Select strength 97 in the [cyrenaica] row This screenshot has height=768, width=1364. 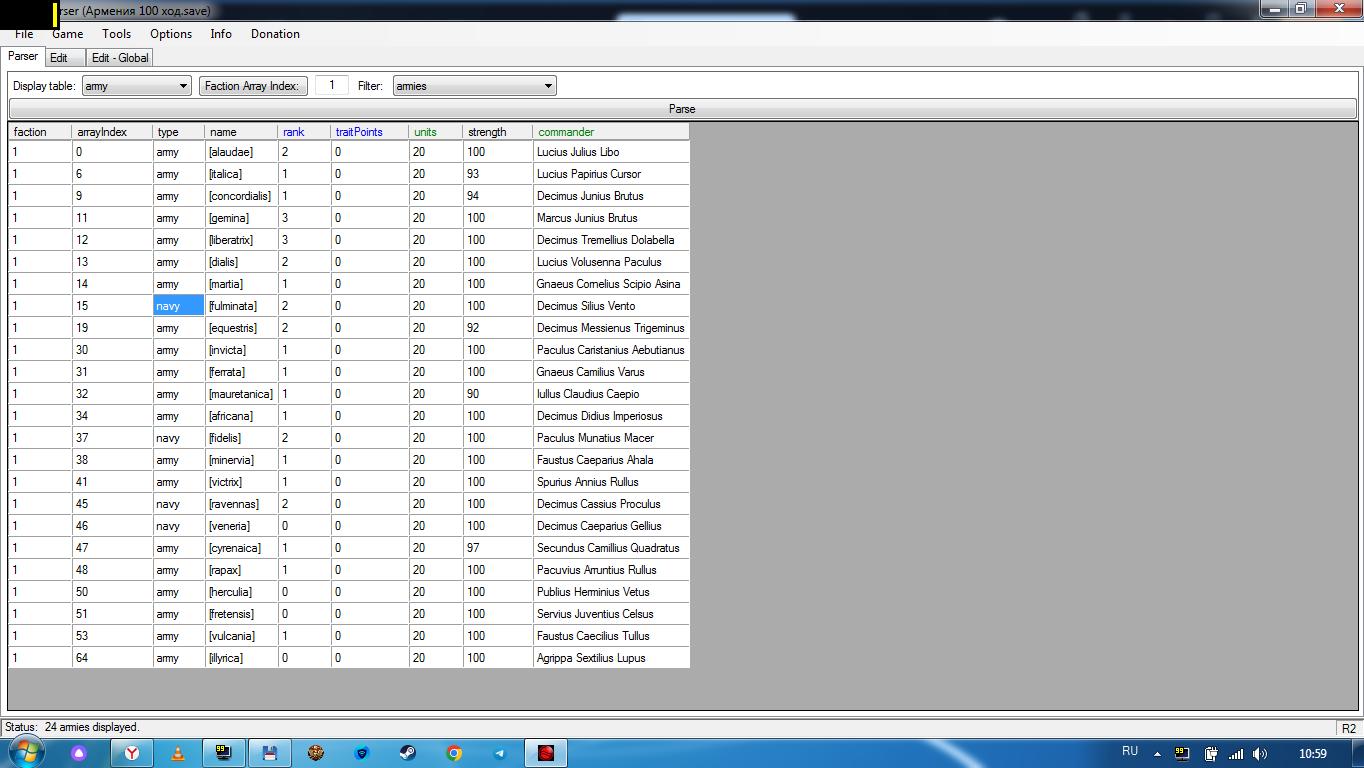click(x=497, y=548)
